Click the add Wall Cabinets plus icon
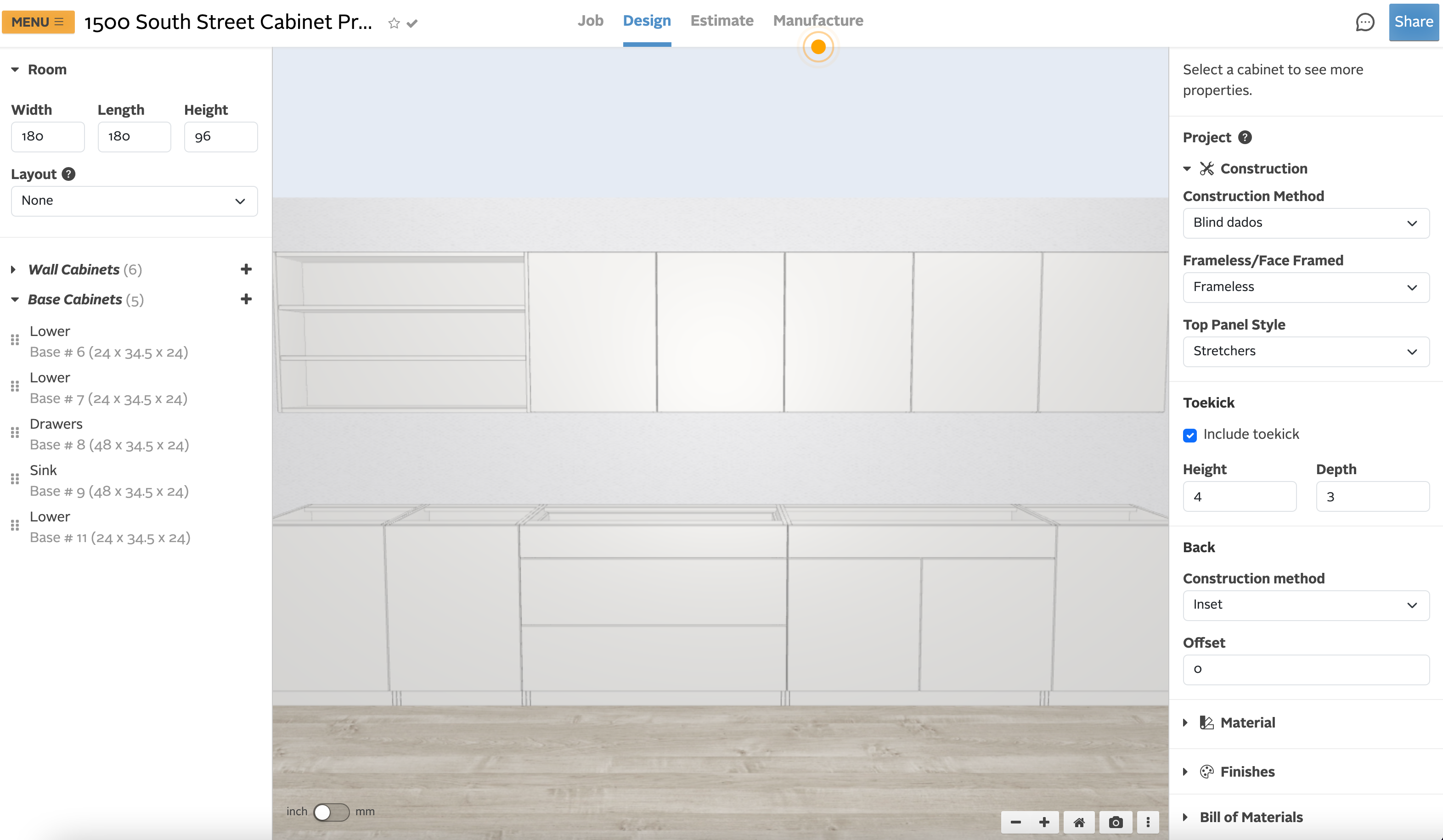 246,269
